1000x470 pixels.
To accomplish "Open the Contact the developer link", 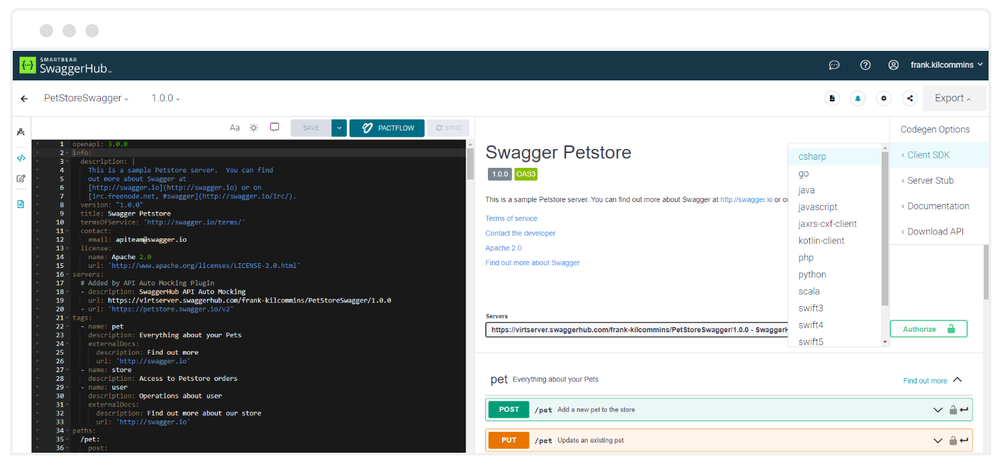I will click(x=520, y=233).
